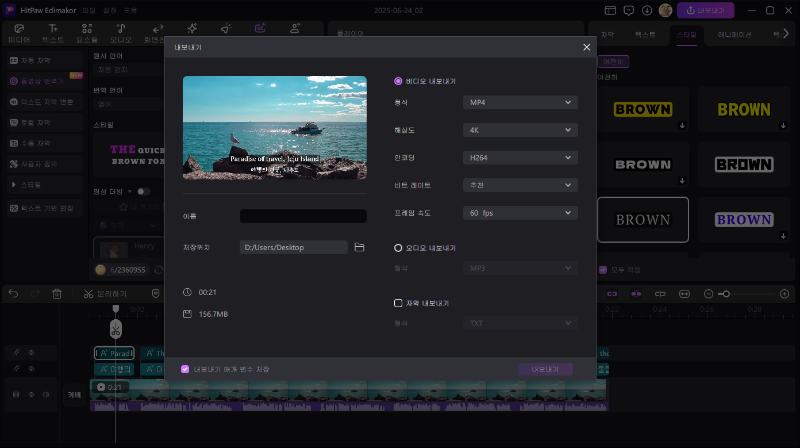Click the scissors cut handle on playhead
This screenshot has height=448, width=800.
(x=116, y=330)
